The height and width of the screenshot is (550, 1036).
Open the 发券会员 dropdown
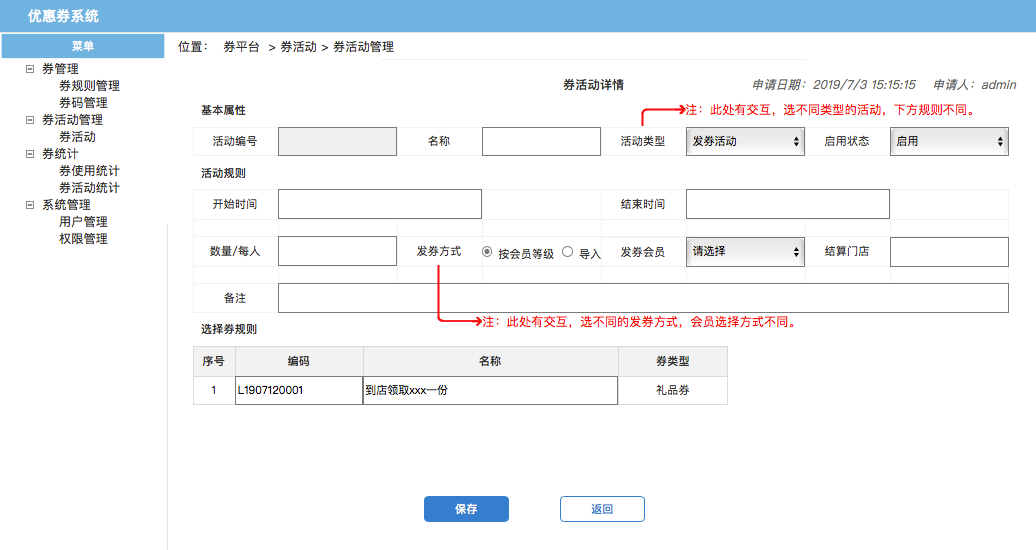pos(745,251)
